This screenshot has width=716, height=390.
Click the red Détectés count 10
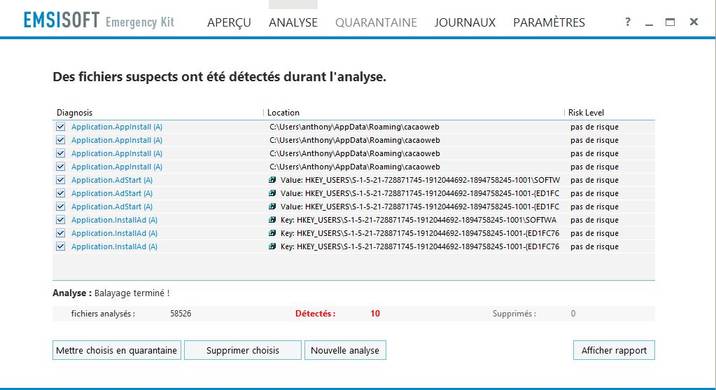(x=375, y=313)
